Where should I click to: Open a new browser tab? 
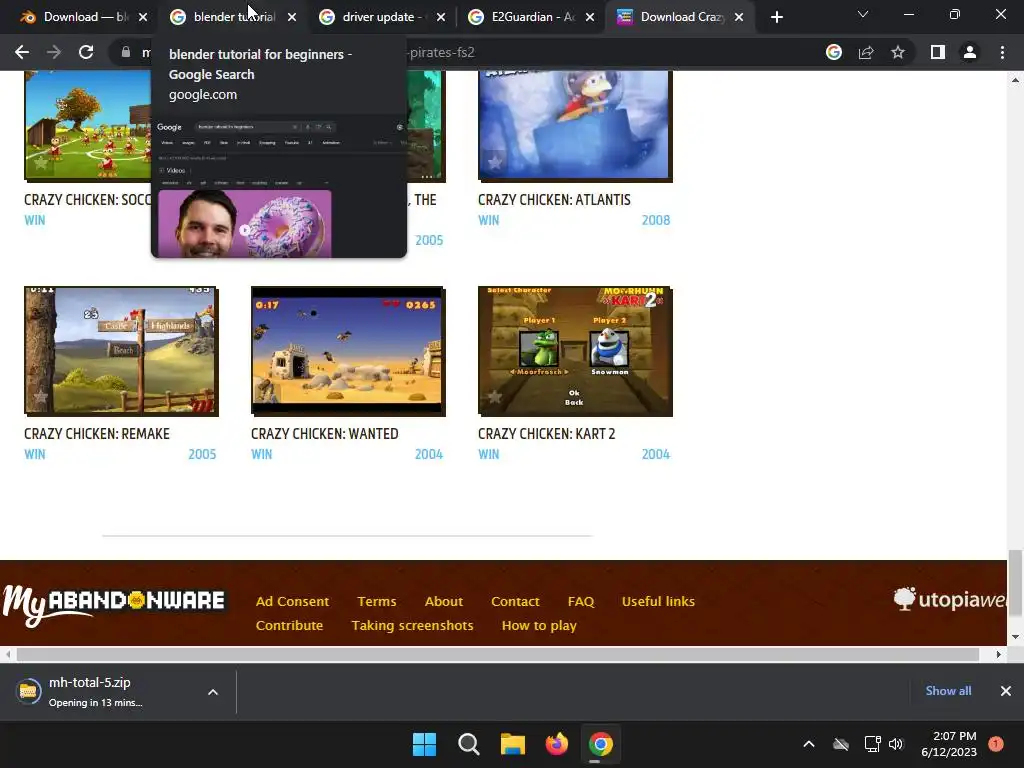click(x=776, y=17)
